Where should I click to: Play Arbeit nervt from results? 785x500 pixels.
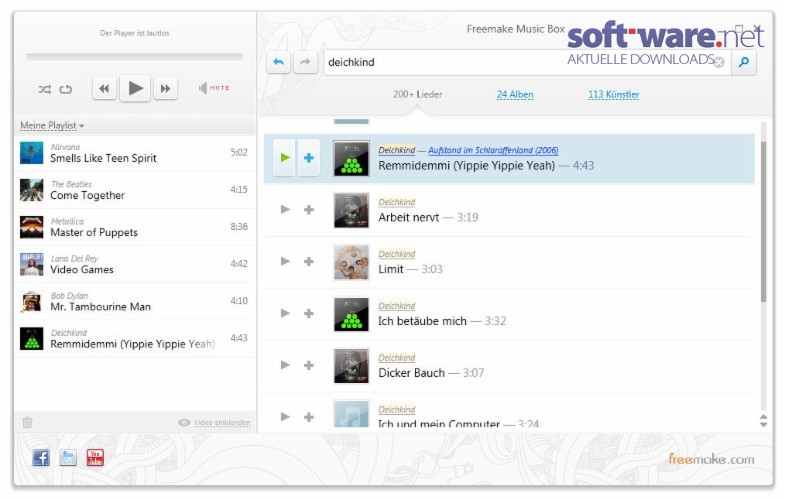click(285, 209)
